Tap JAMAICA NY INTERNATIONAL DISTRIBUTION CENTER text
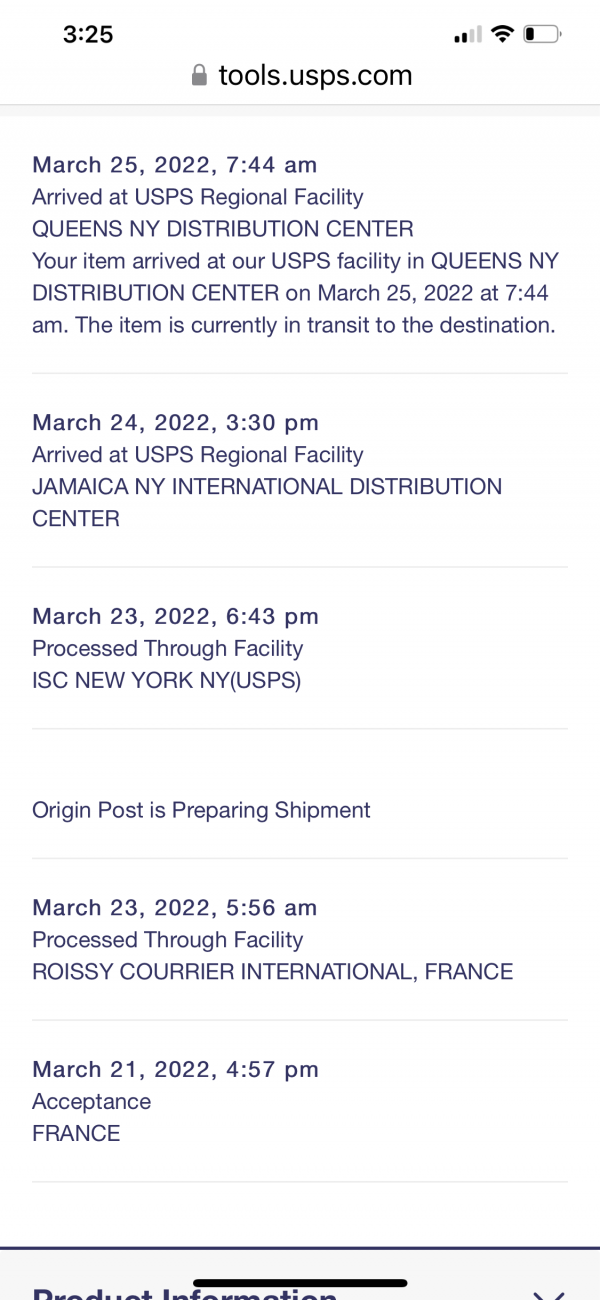 267,503
